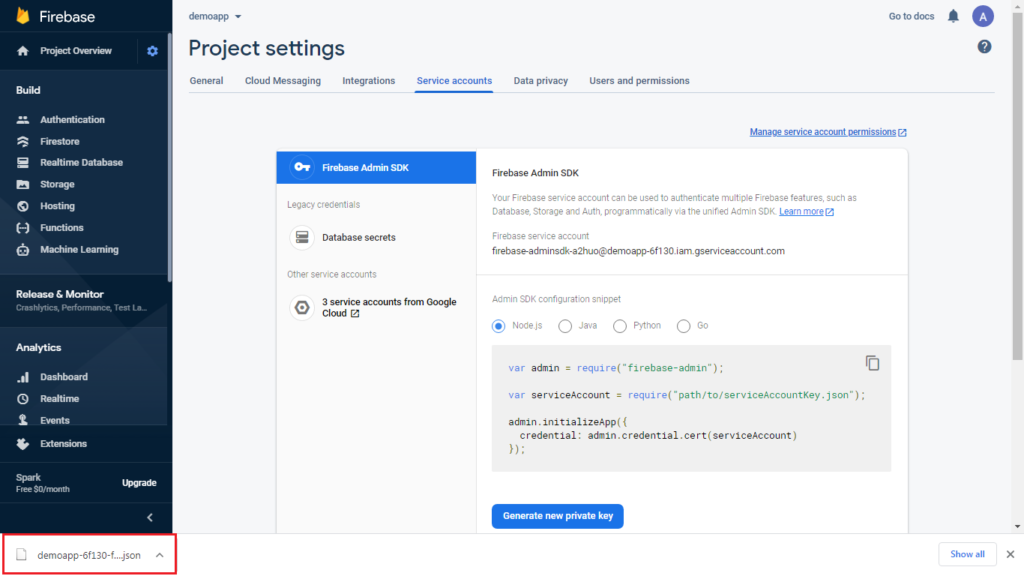
Task: Open project settings gear icon
Action: (152, 51)
